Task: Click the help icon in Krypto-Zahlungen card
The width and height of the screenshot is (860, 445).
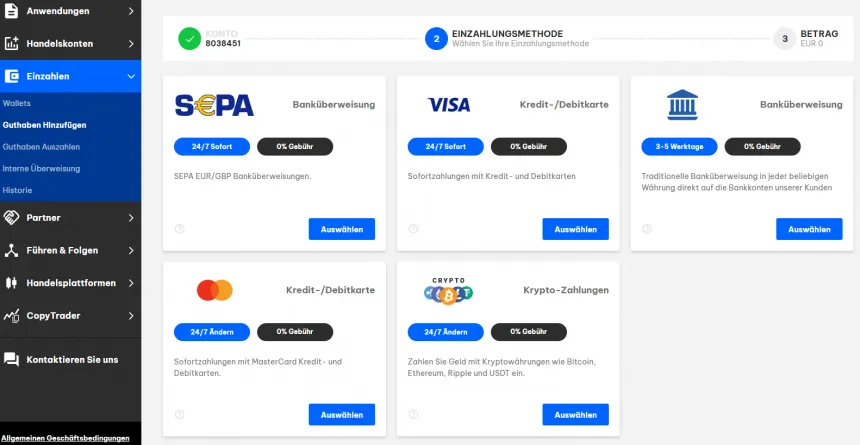Action: point(413,414)
